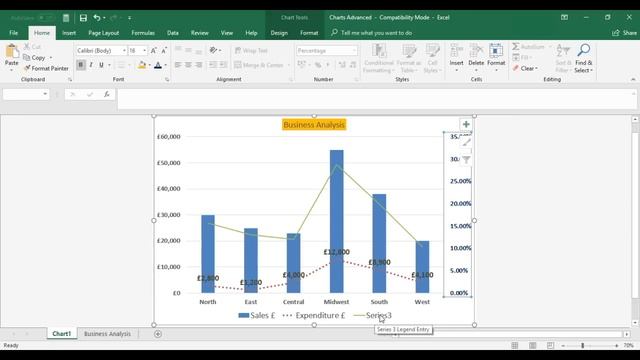Open Font Color dropdown arrow

click(165, 65)
